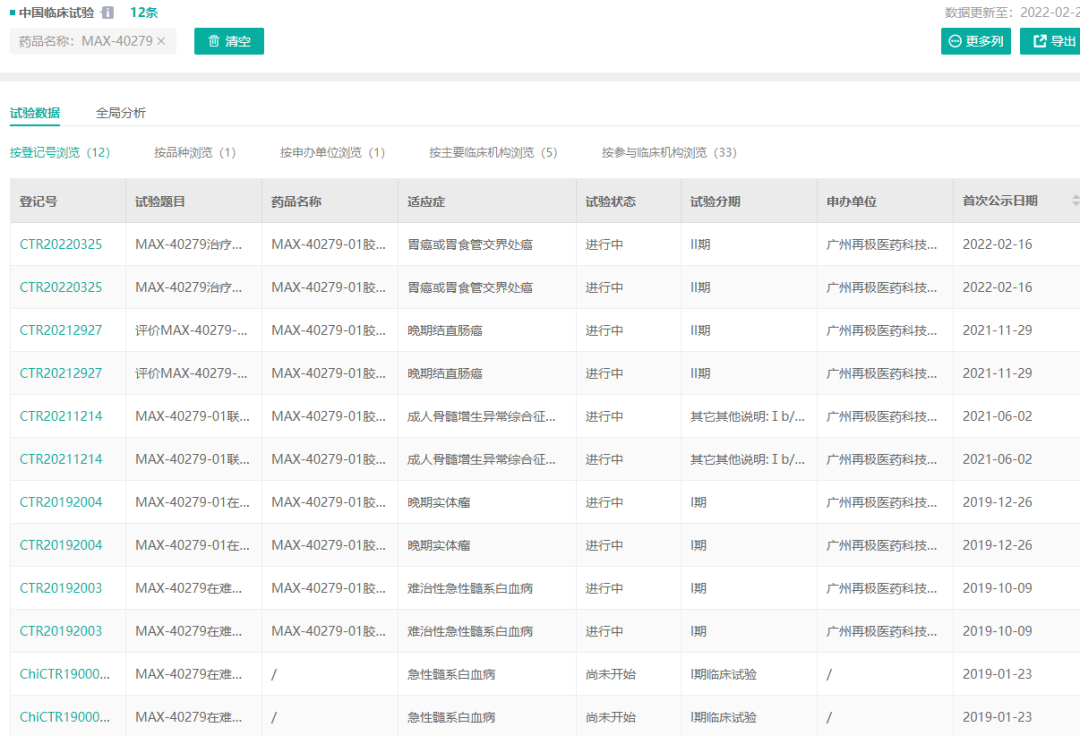Viewport: 1080px width, 736px height.
Task: Select 按主要临床机构浏览 (5) view
Action: click(x=493, y=153)
